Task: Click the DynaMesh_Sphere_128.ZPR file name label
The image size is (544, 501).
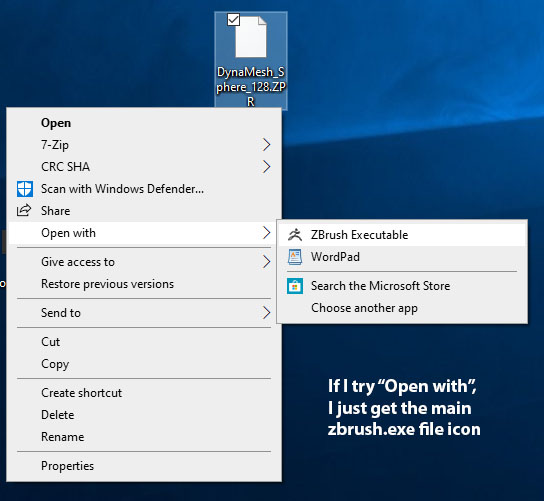Action: 251,87
